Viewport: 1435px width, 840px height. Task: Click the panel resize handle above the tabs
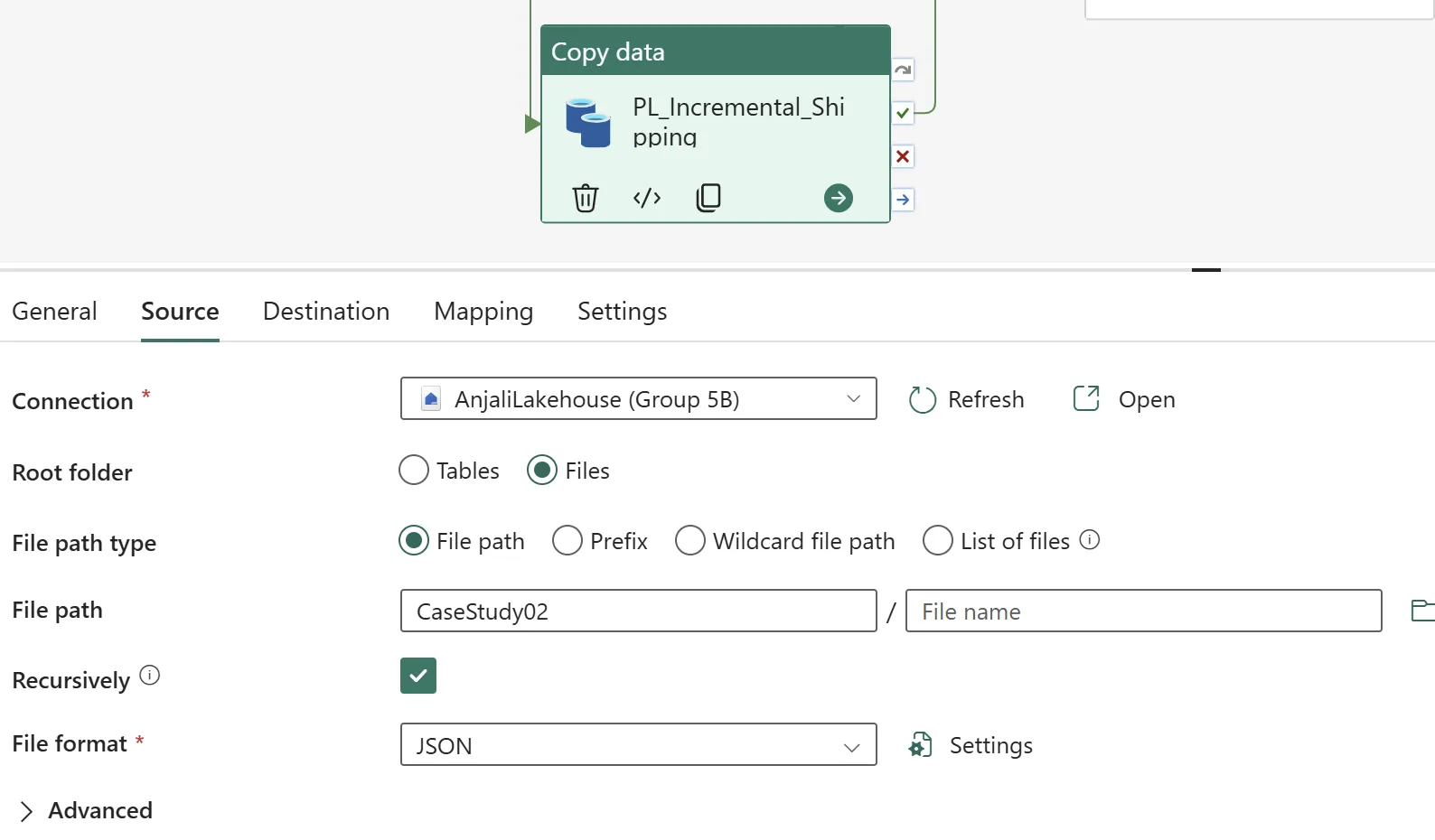[1206, 269]
